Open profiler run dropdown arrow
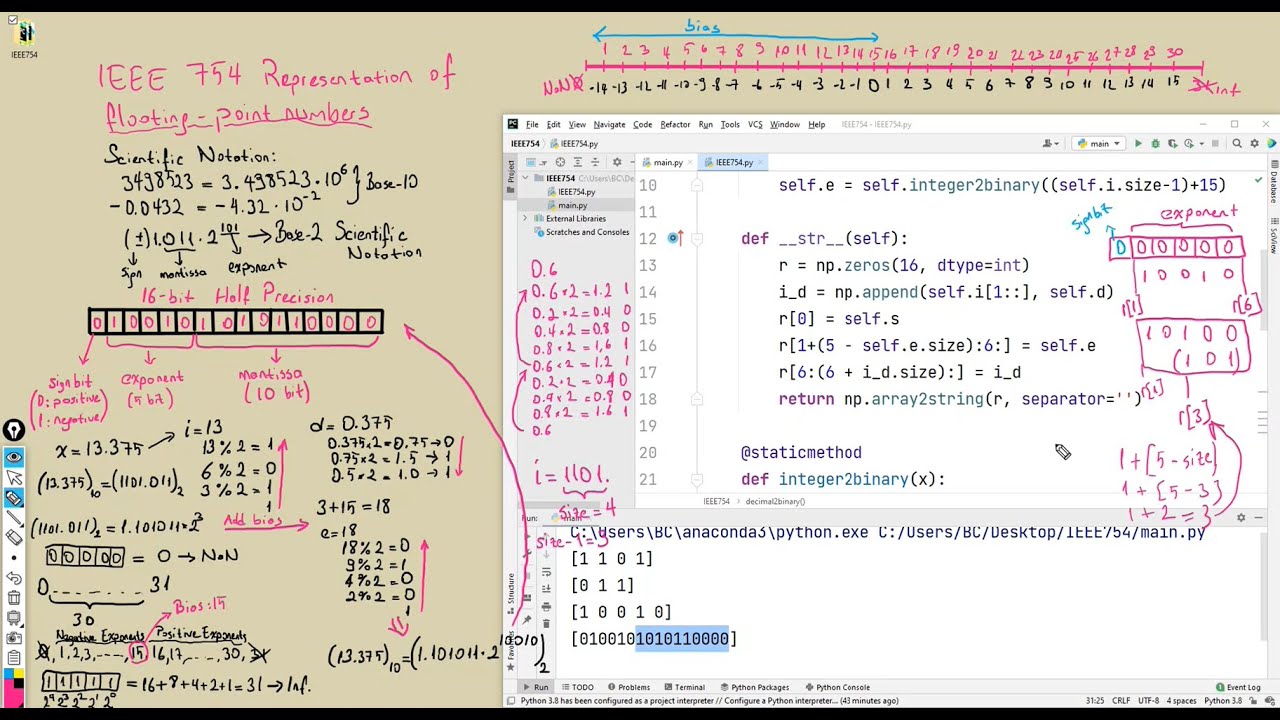 [1201, 143]
